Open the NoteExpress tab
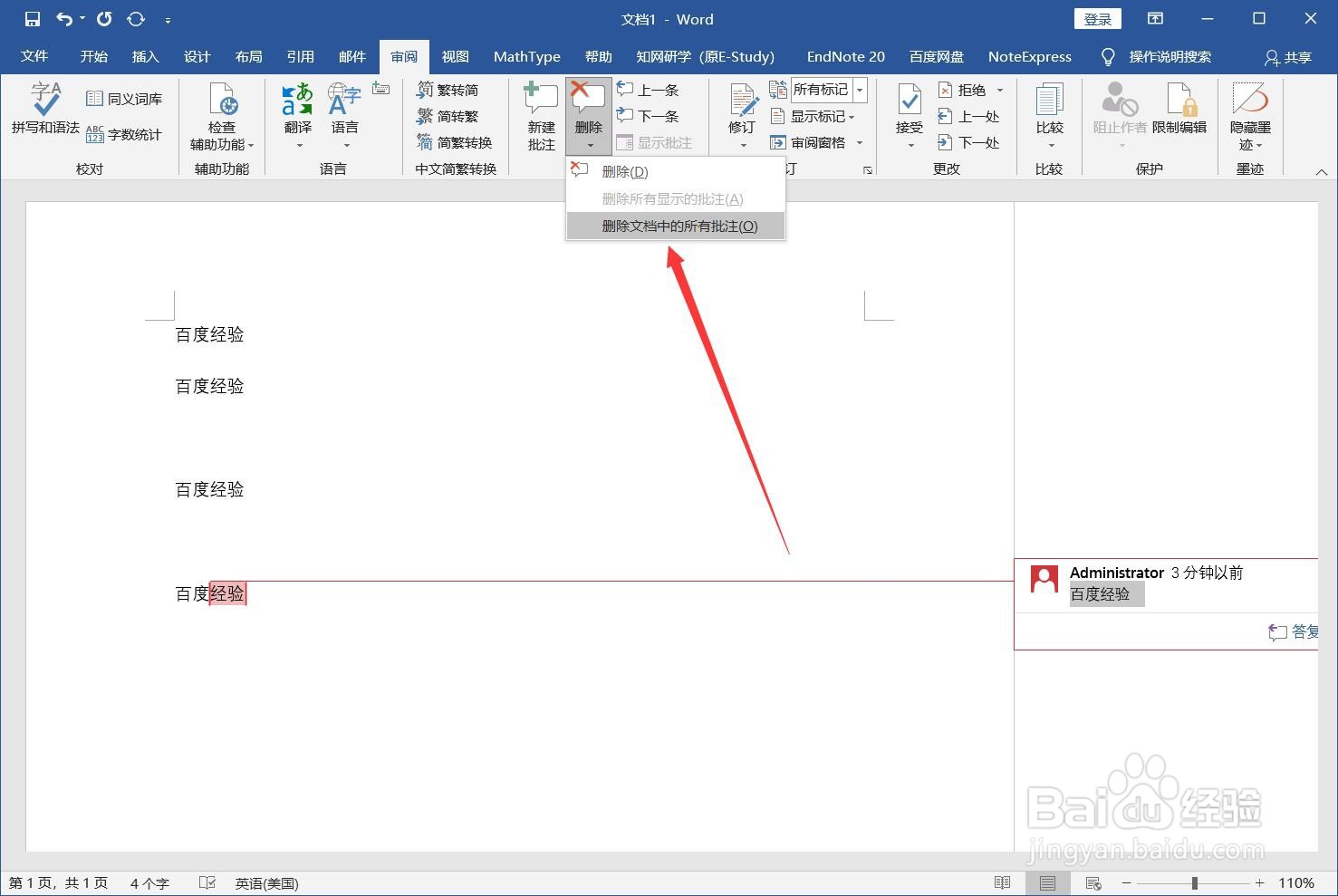The image size is (1338, 896). (1029, 56)
